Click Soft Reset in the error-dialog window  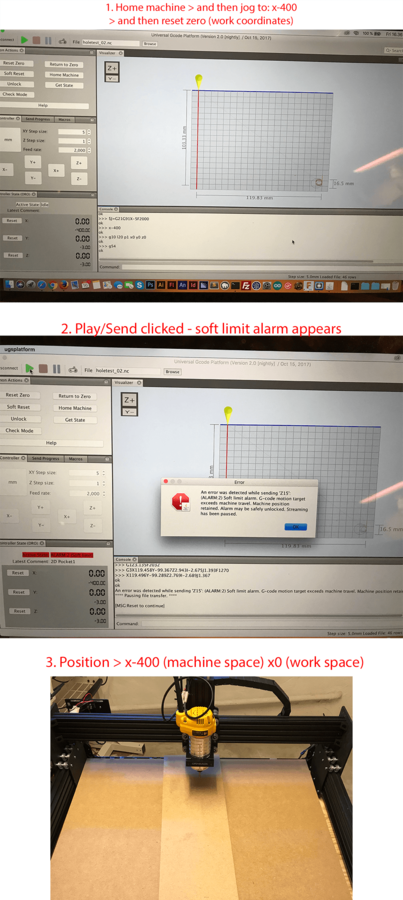[x=18, y=407]
